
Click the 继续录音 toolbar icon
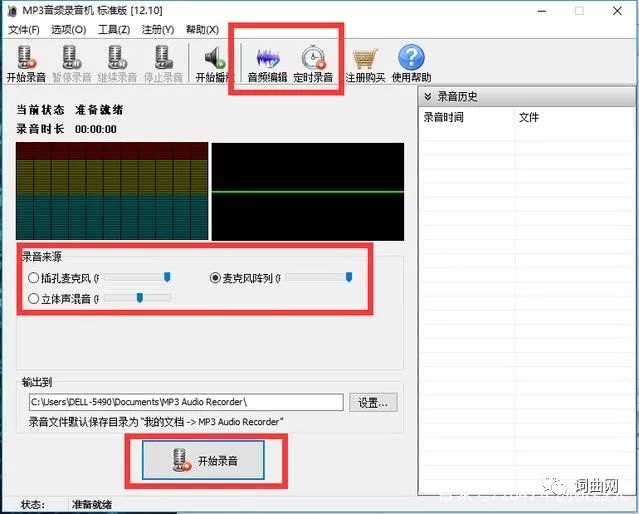117,58
